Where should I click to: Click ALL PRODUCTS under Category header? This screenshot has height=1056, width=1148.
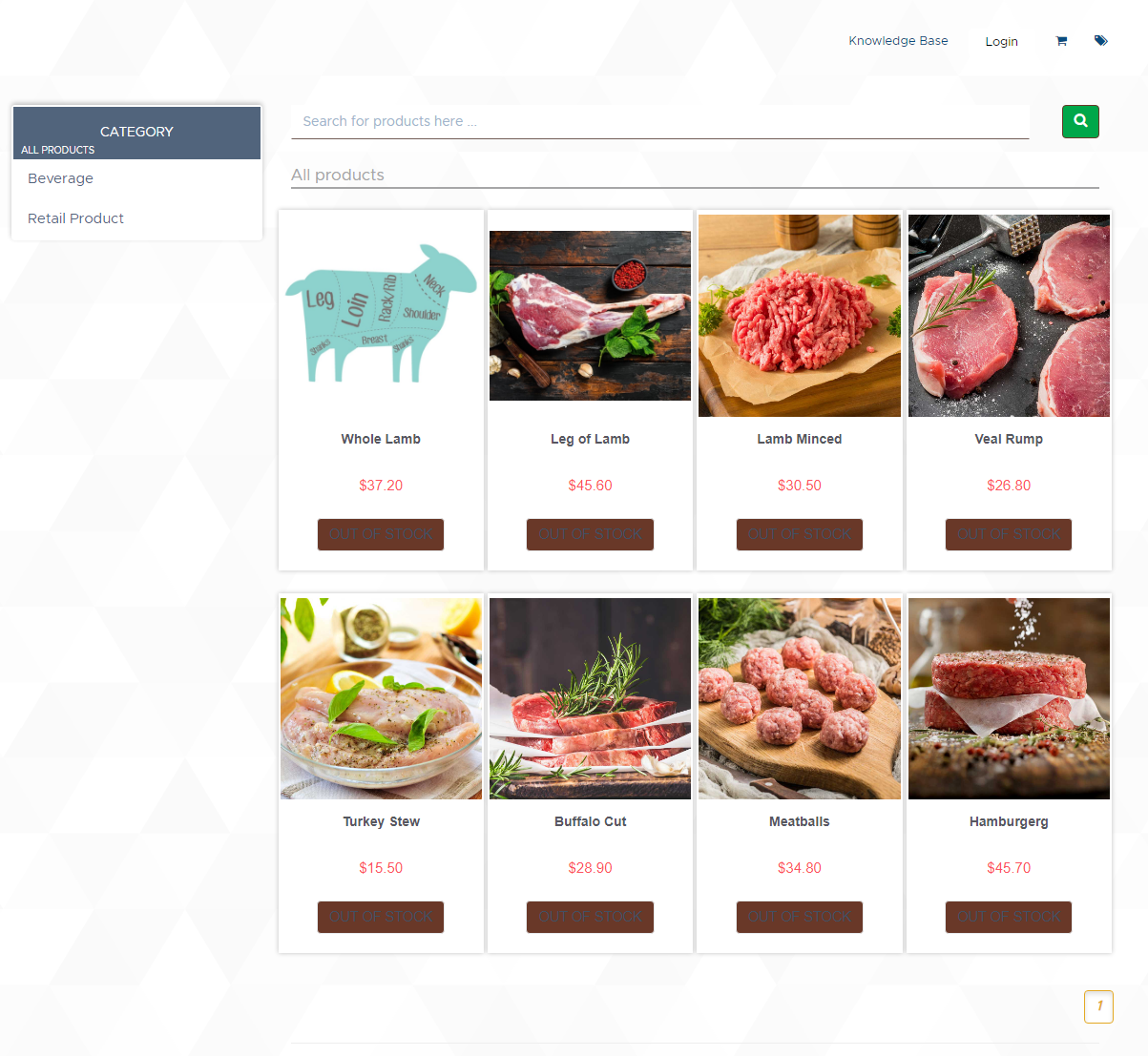[x=58, y=150]
